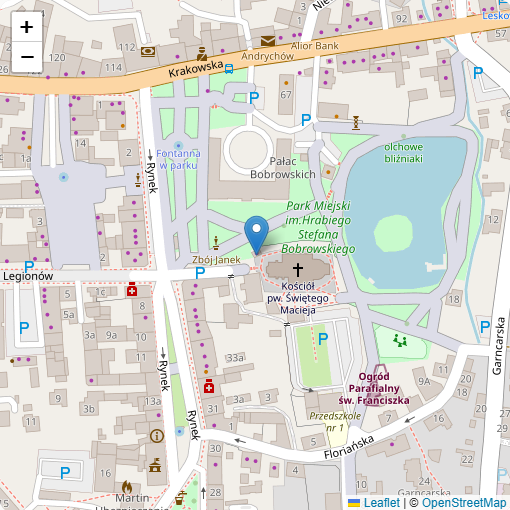Click the Andrychów town label
510x510 pixels.
point(267,56)
